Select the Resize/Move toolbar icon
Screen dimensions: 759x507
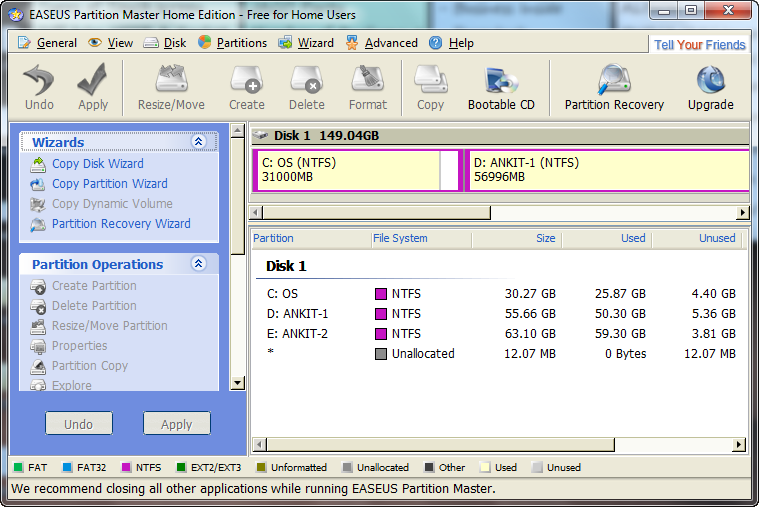[x=171, y=87]
